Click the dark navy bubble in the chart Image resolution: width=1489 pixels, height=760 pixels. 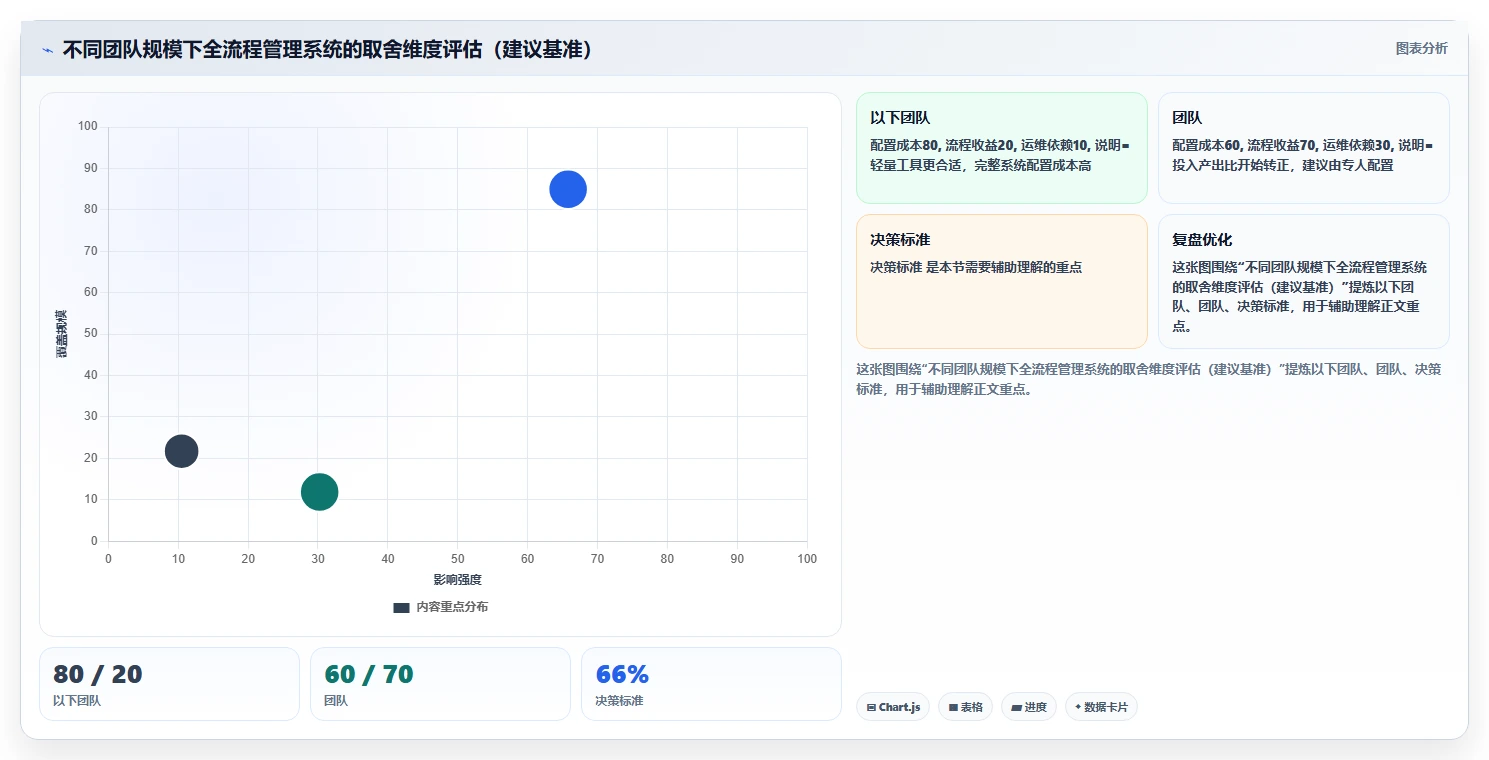181,451
